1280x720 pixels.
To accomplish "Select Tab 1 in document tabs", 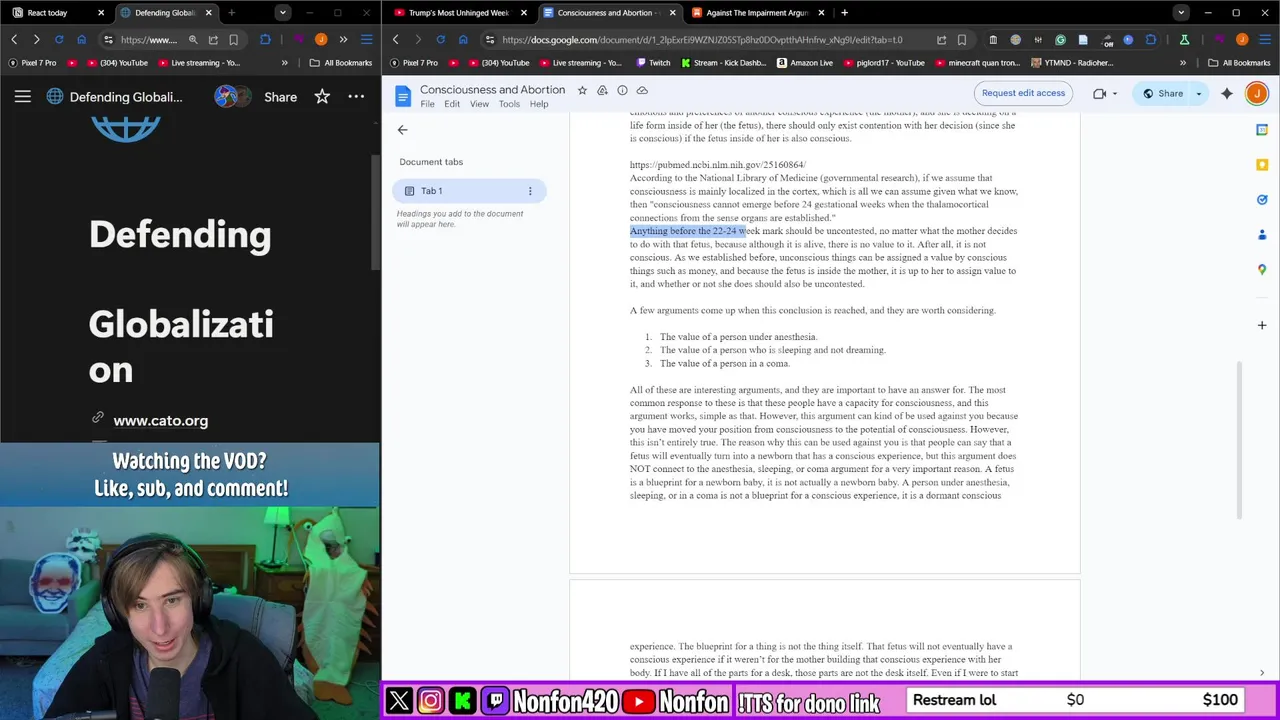I will (470, 191).
